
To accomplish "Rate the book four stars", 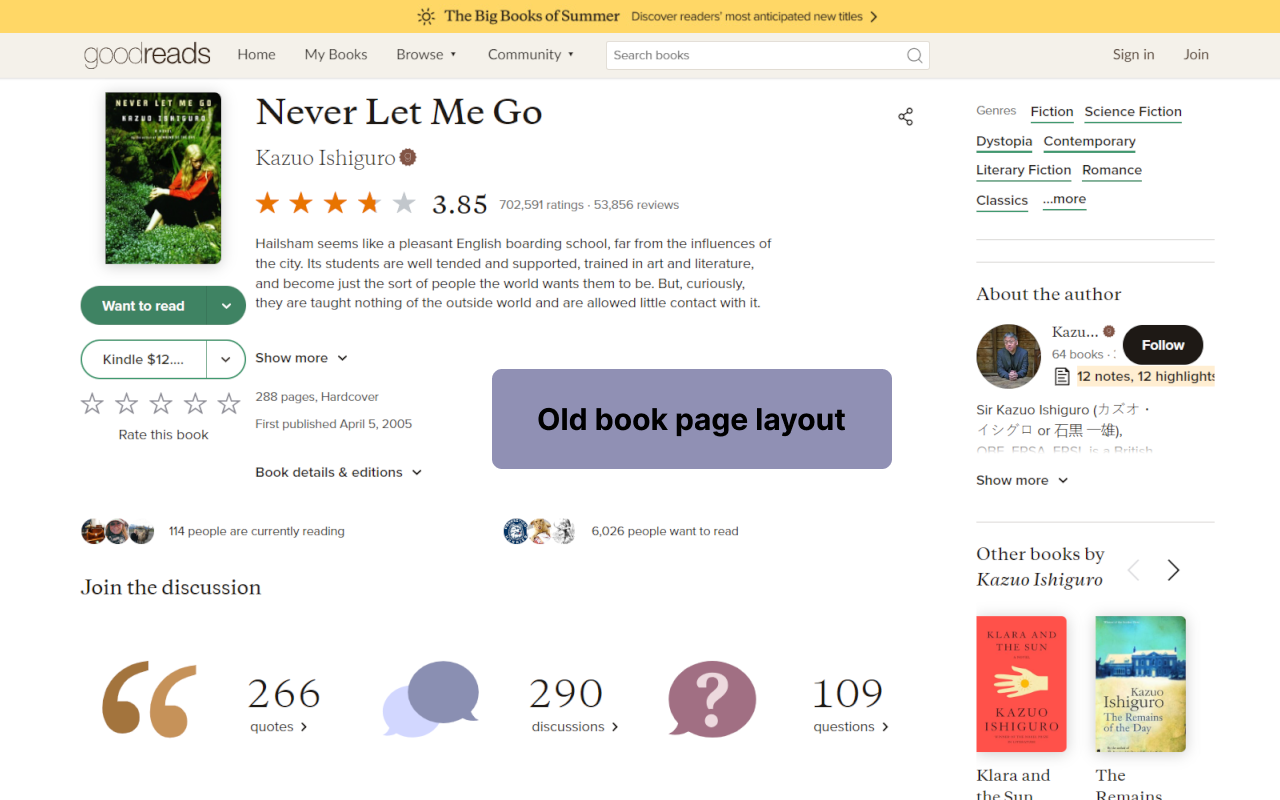I will point(195,403).
